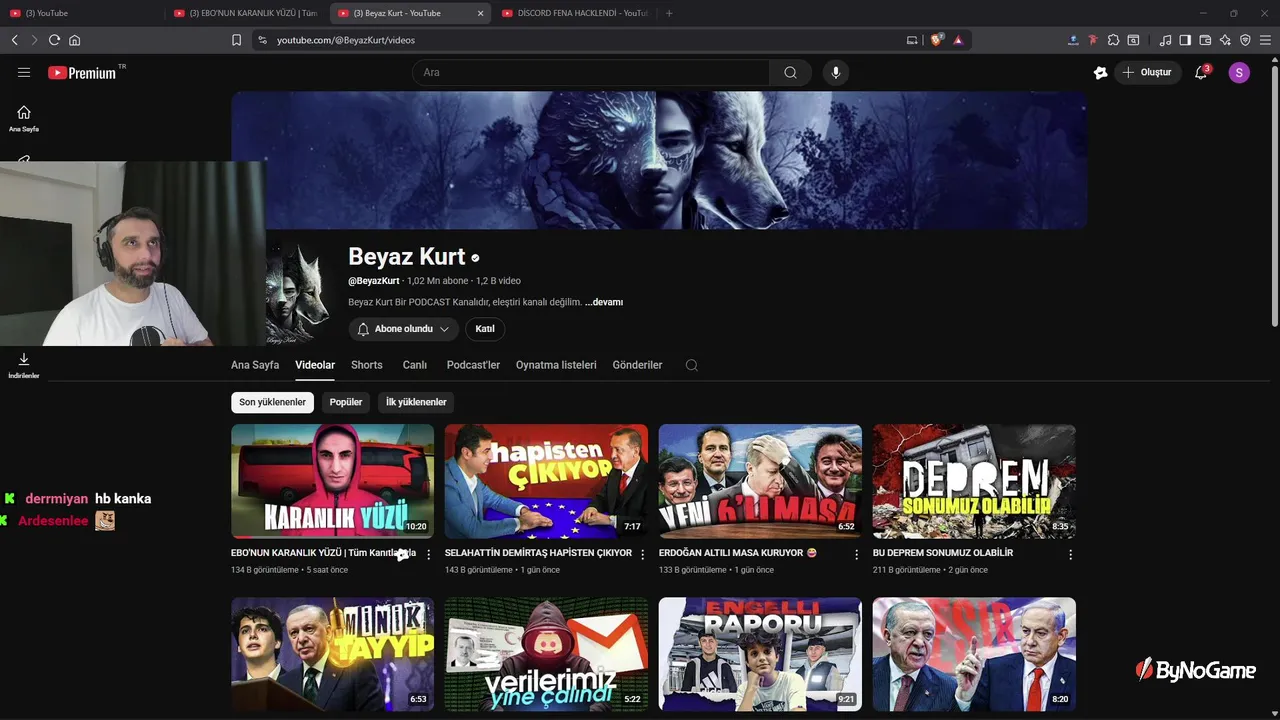This screenshot has width=1280, height=720.
Task: Open the Brave VPN shield icon
Action: click(x=1245, y=40)
